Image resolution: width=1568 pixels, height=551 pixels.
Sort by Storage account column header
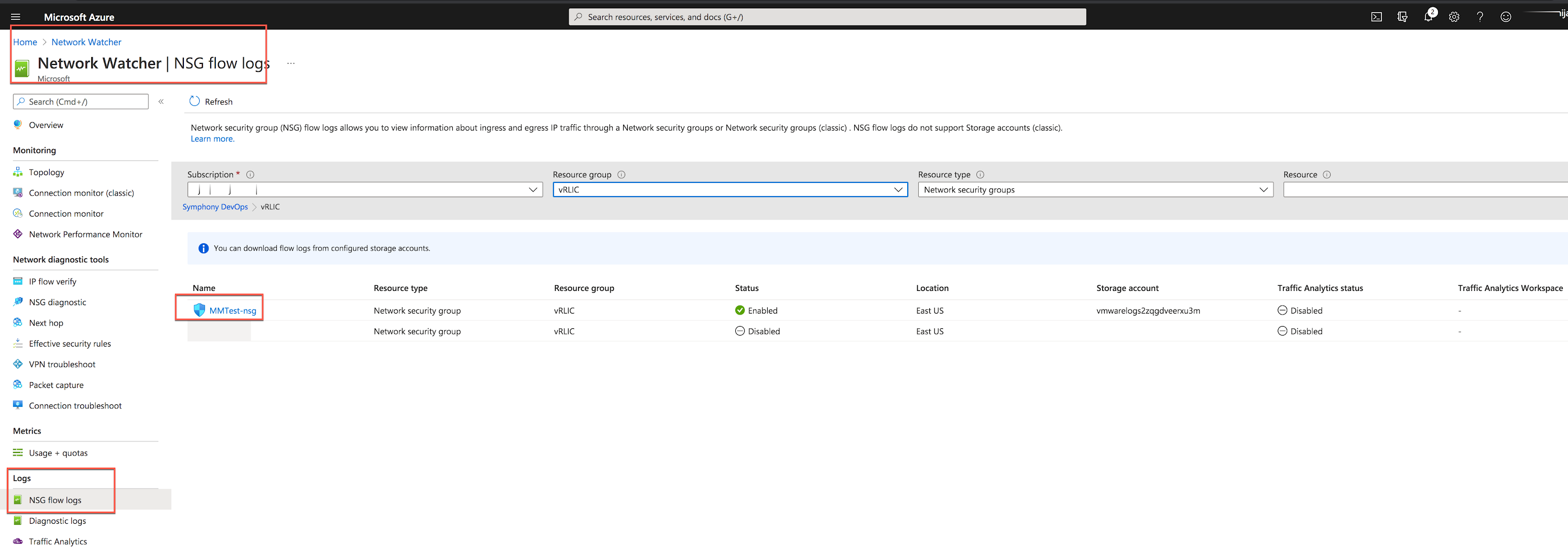1127,288
